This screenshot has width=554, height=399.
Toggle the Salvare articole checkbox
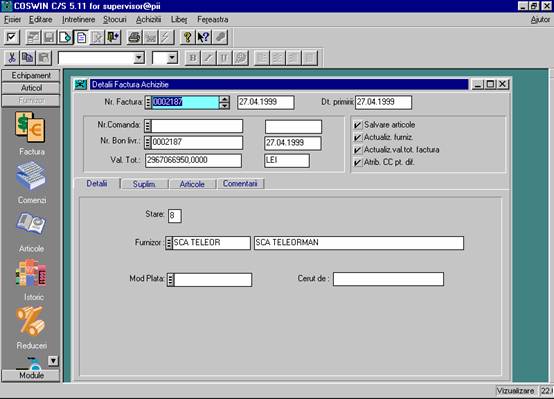click(x=358, y=125)
